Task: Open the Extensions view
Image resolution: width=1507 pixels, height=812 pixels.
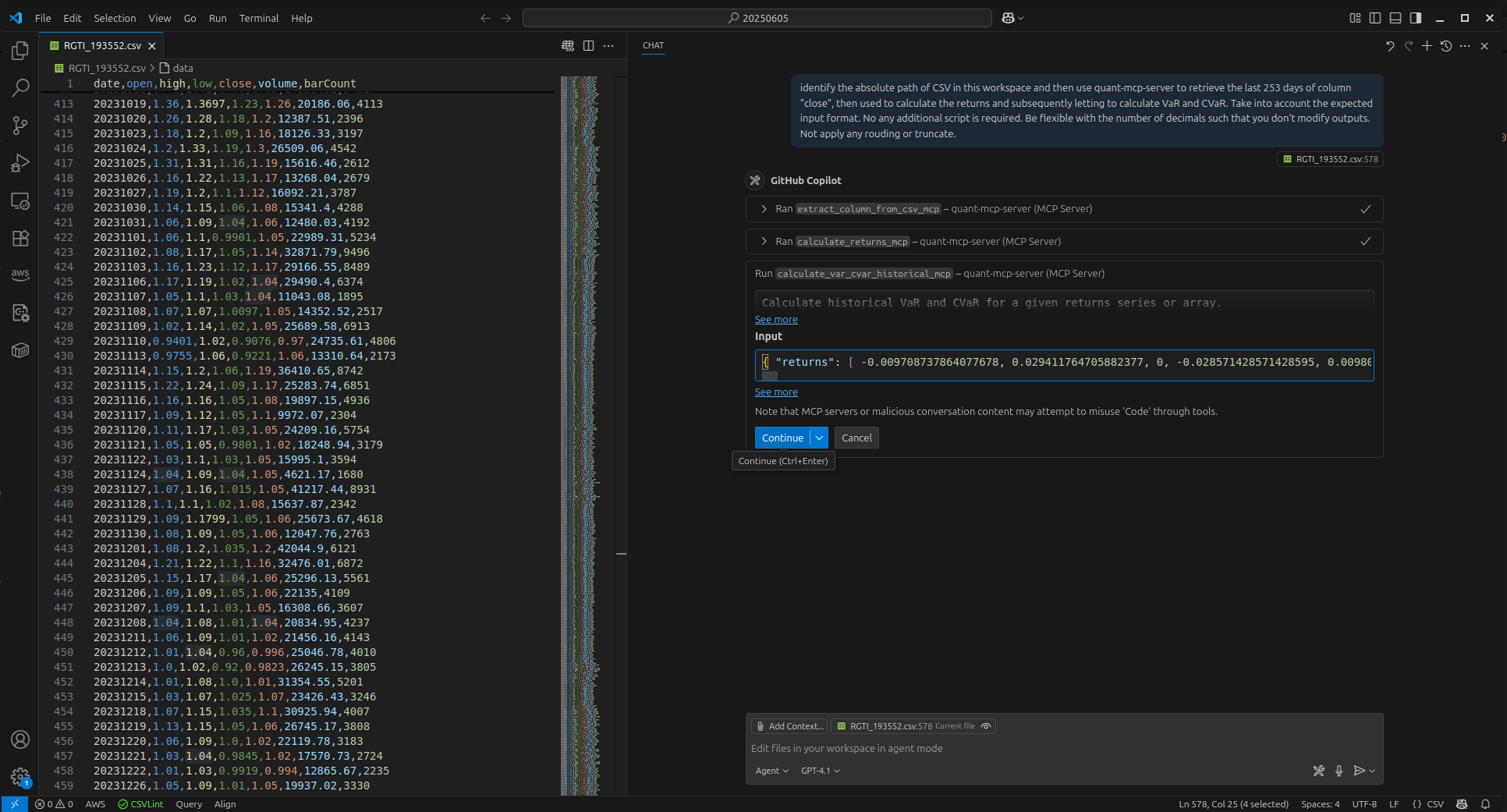Action: pyautogui.click(x=20, y=238)
